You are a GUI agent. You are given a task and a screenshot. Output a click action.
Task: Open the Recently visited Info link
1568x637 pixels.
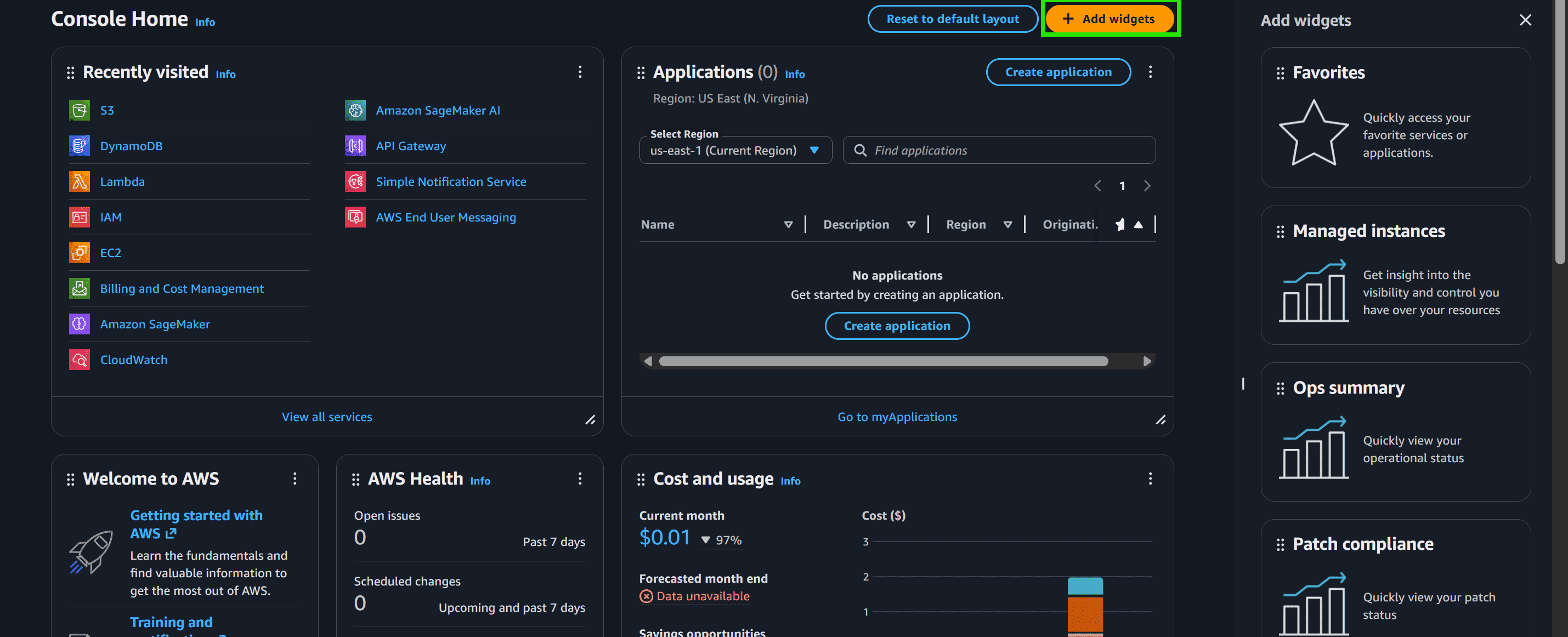point(226,74)
